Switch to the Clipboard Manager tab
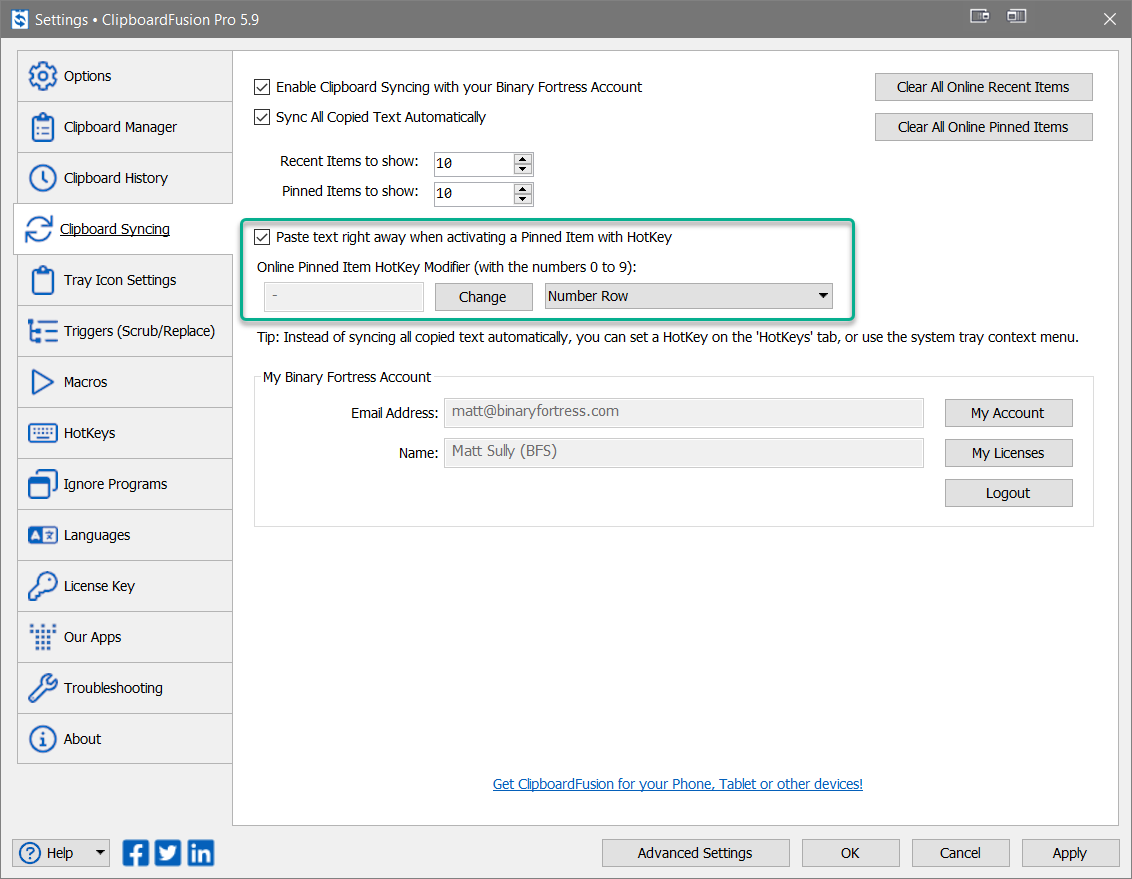The image size is (1132, 879). [125, 127]
